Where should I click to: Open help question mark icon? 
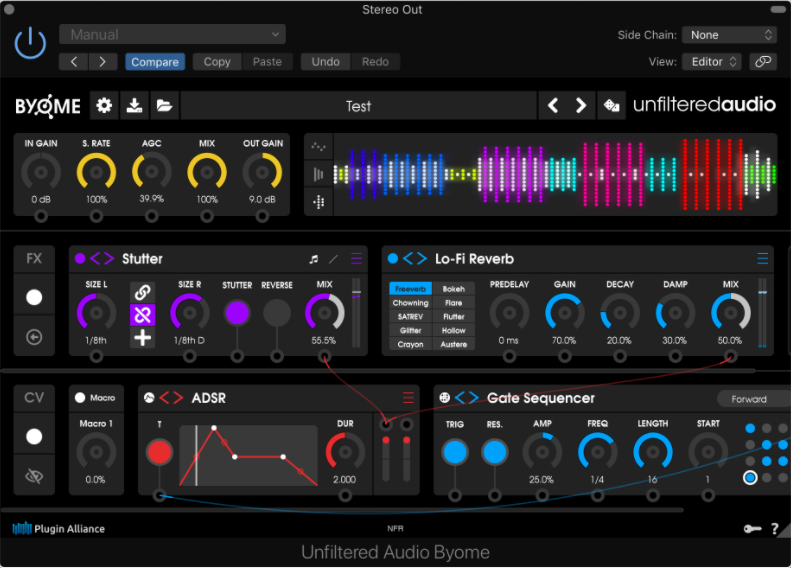click(775, 529)
